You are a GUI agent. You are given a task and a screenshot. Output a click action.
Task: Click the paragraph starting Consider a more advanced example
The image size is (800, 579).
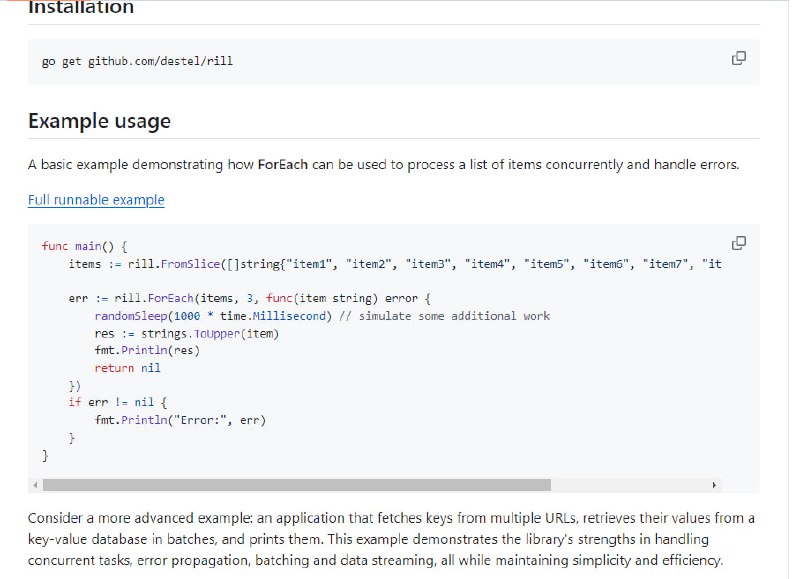click(391, 539)
